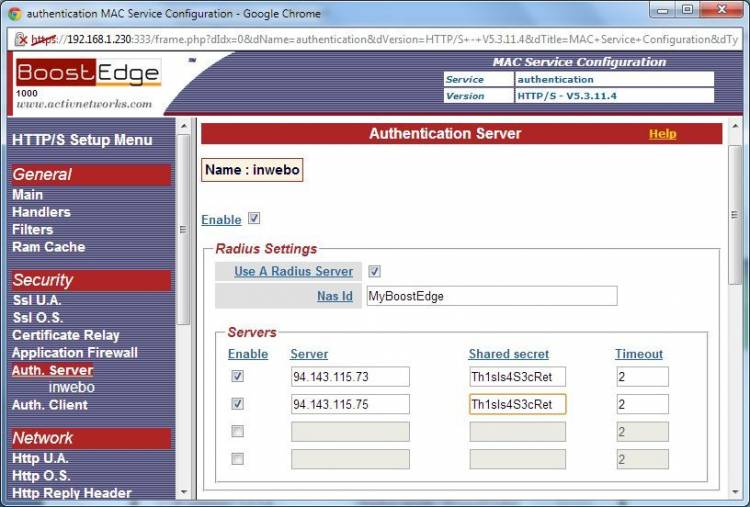This screenshot has height=507, width=750.
Task: Click Shared secret field for second server
Action: point(517,404)
